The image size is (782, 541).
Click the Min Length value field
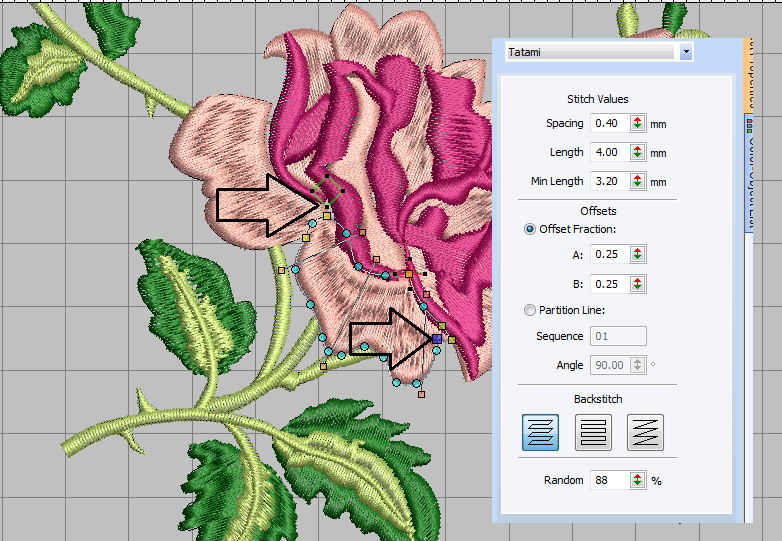tap(610, 181)
